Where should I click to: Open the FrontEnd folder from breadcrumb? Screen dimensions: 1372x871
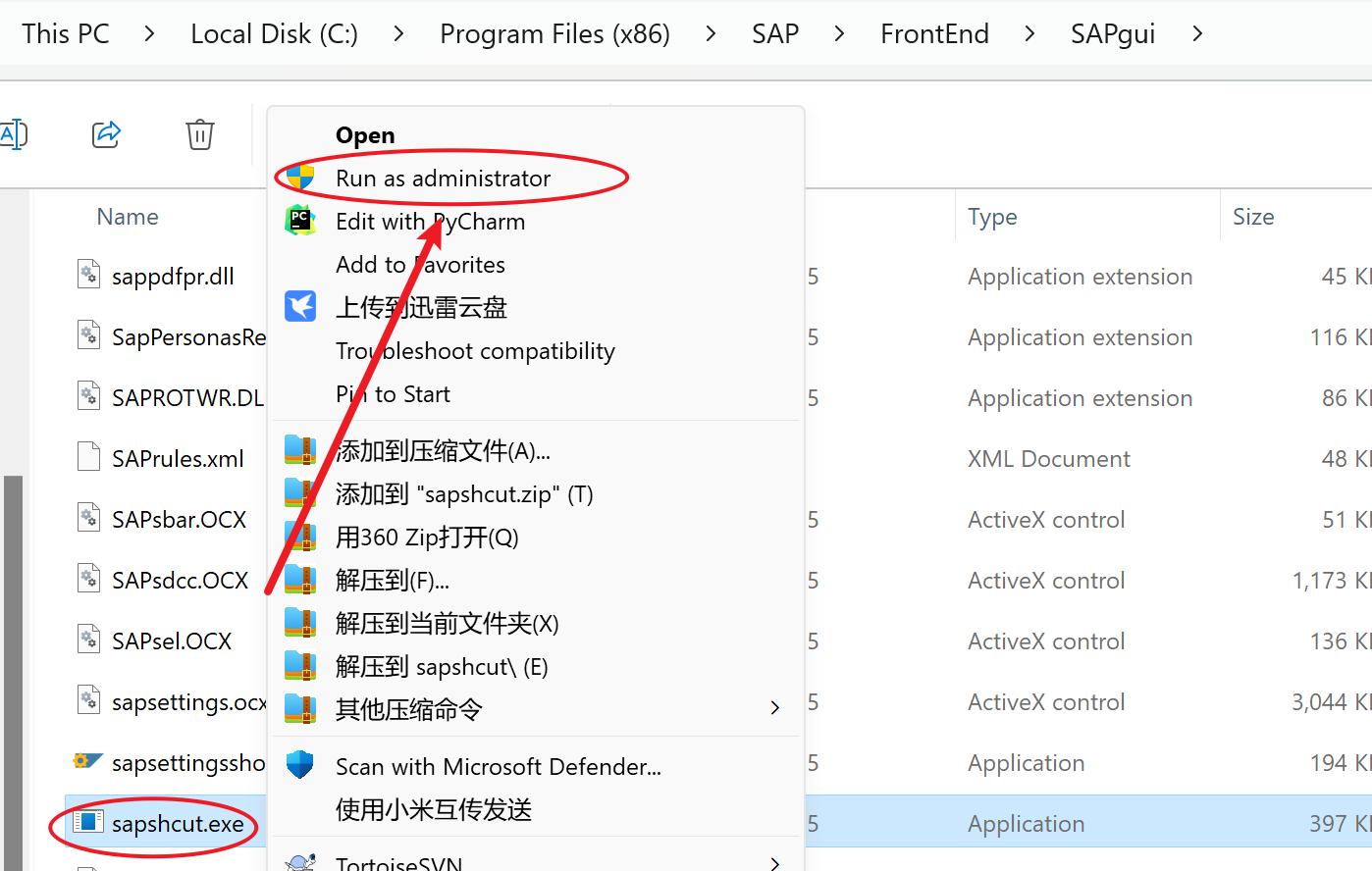pos(934,32)
